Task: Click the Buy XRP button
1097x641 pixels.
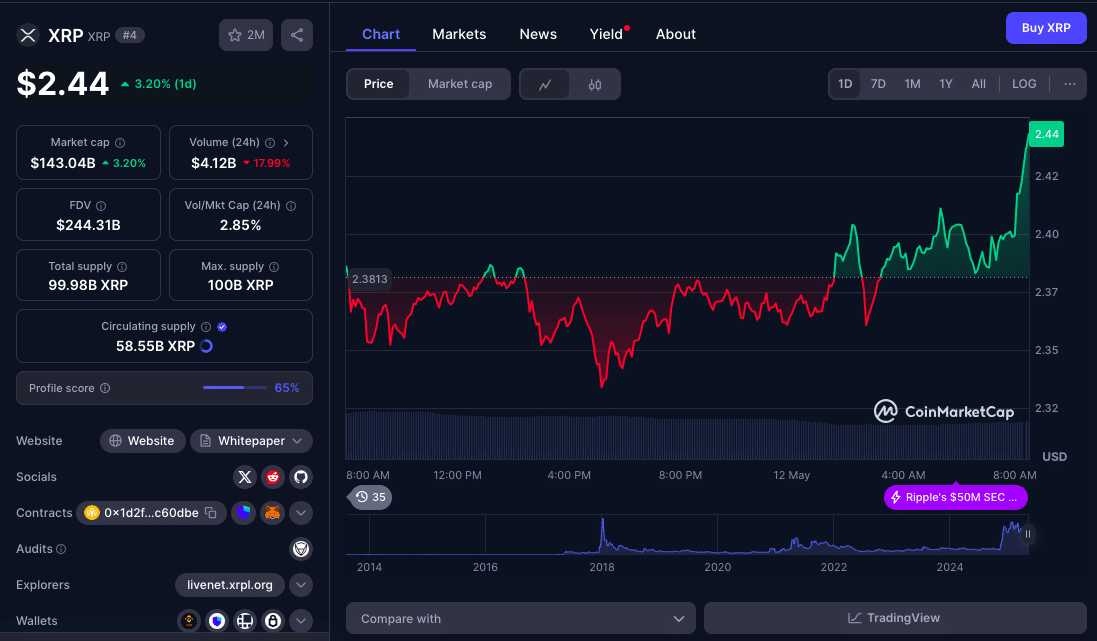Action: [x=1046, y=28]
